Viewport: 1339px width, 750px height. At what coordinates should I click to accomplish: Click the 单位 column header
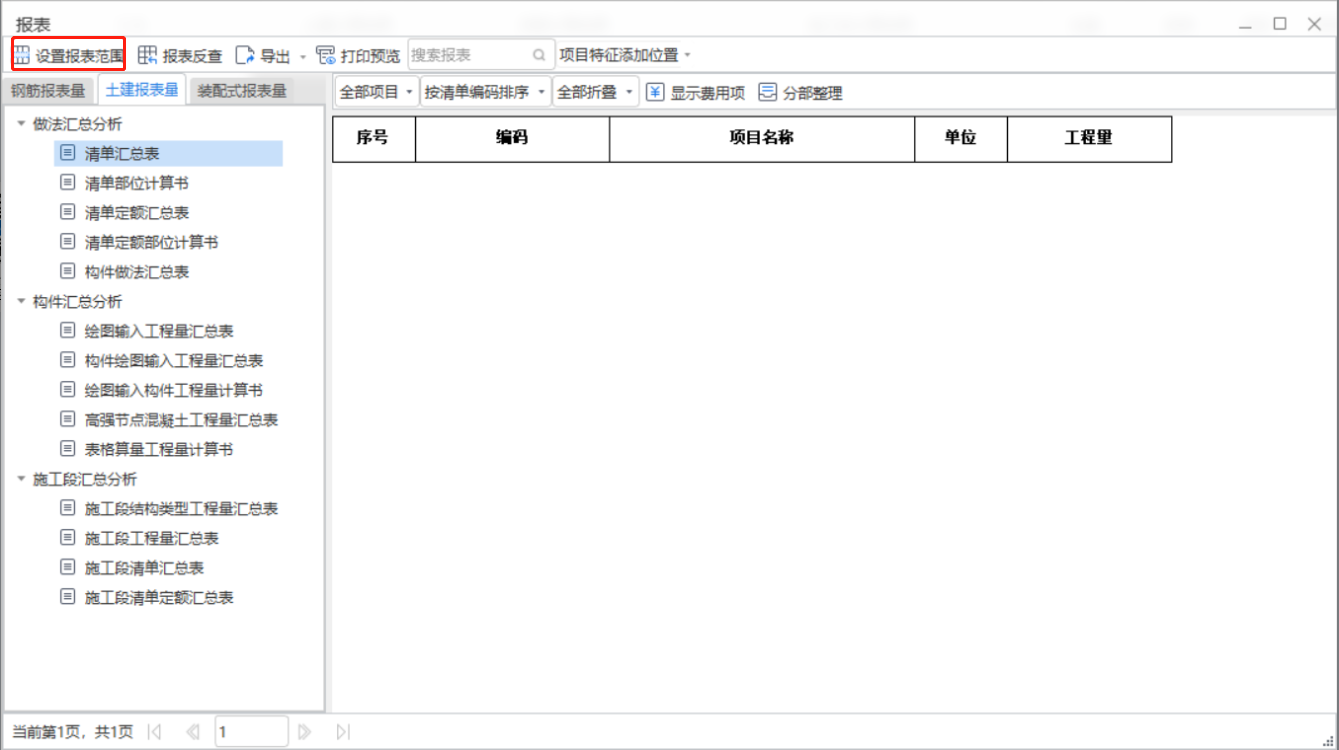point(961,139)
